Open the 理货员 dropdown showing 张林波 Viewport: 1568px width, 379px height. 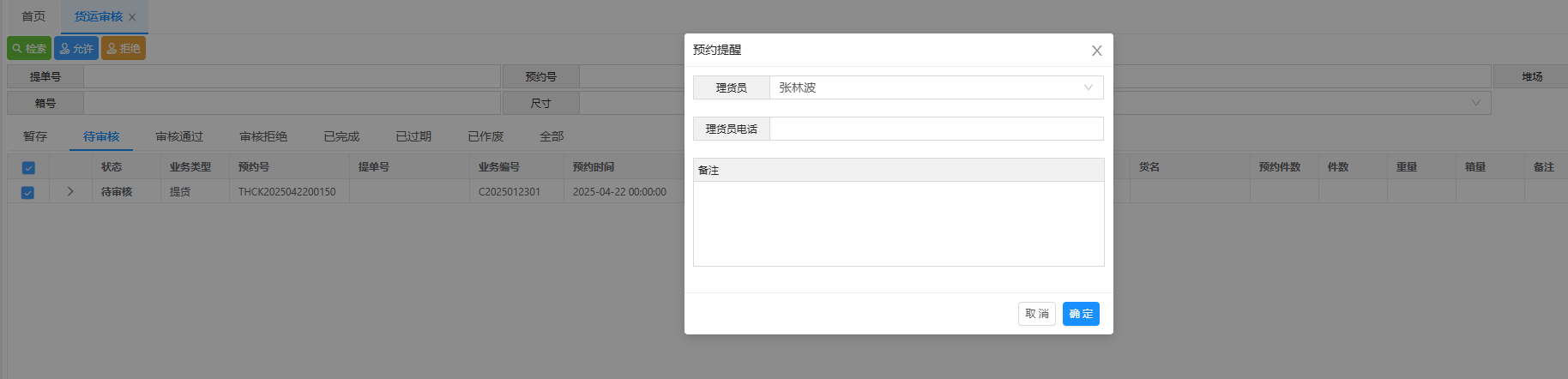click(x=935, y=87)
